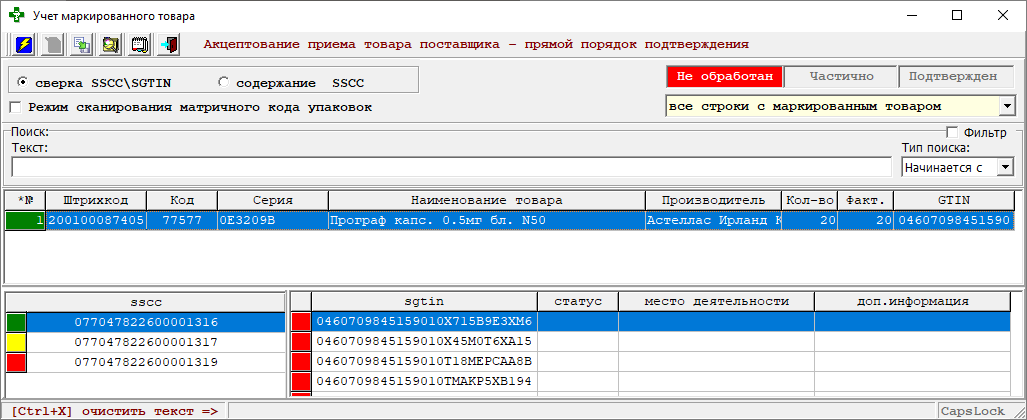Viewport: 1027px width, 420px height.
Task: Select the 'содержание SSCC' radio button
Action: 223,81
